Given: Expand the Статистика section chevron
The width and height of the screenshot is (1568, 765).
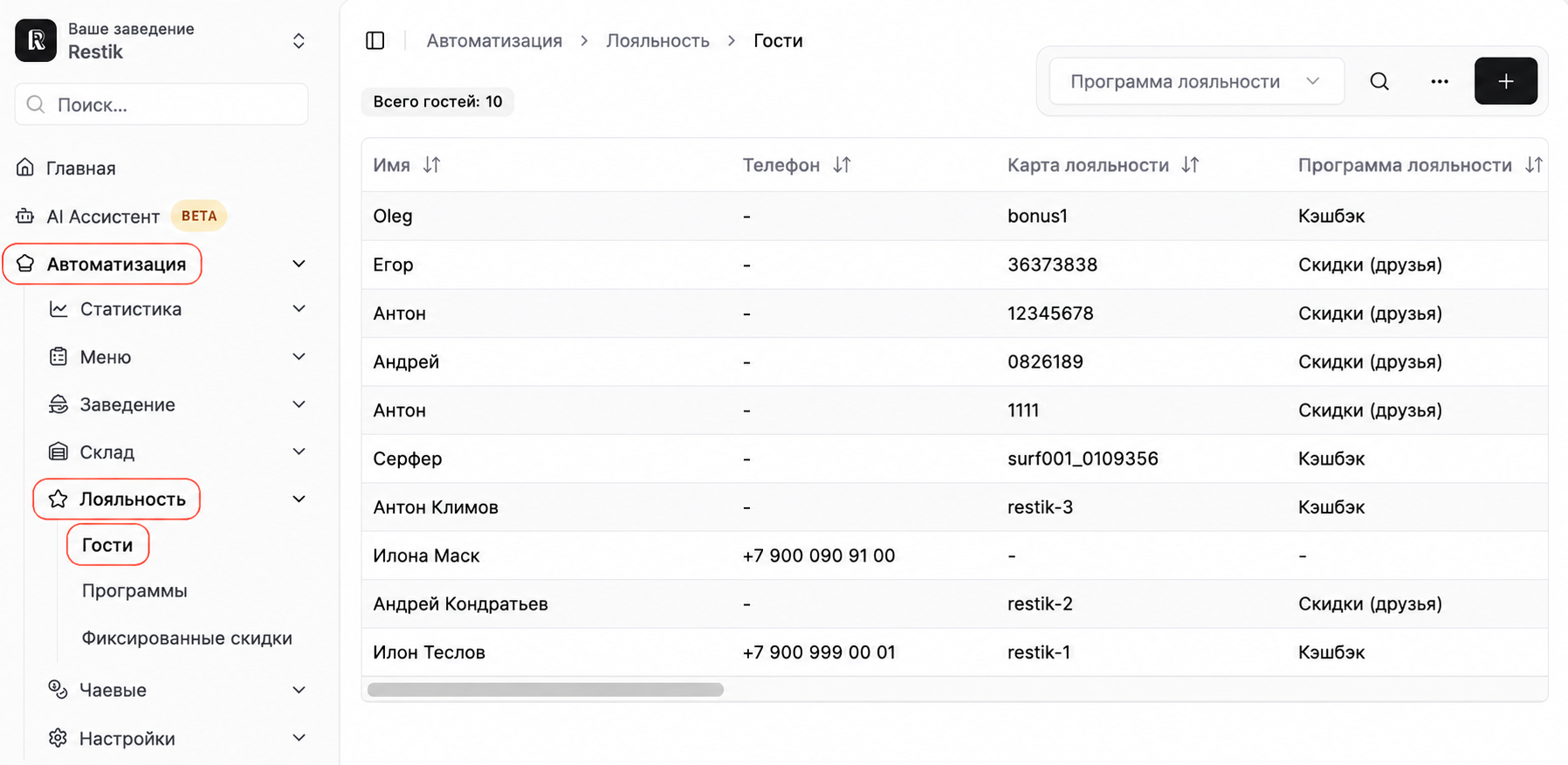Looking at the screenshot, I should 299,309.
